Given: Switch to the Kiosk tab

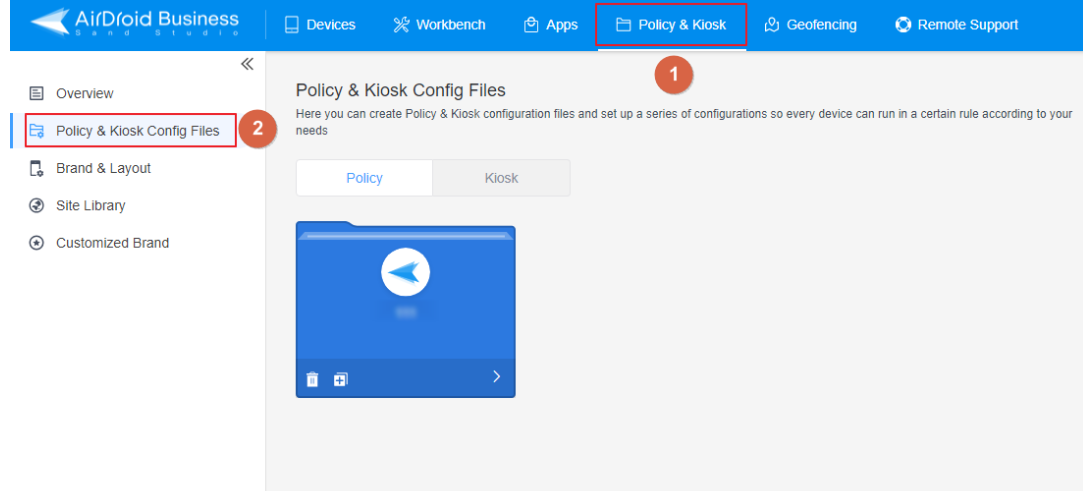Looking at the screenshot, I should tap(501, 178).
